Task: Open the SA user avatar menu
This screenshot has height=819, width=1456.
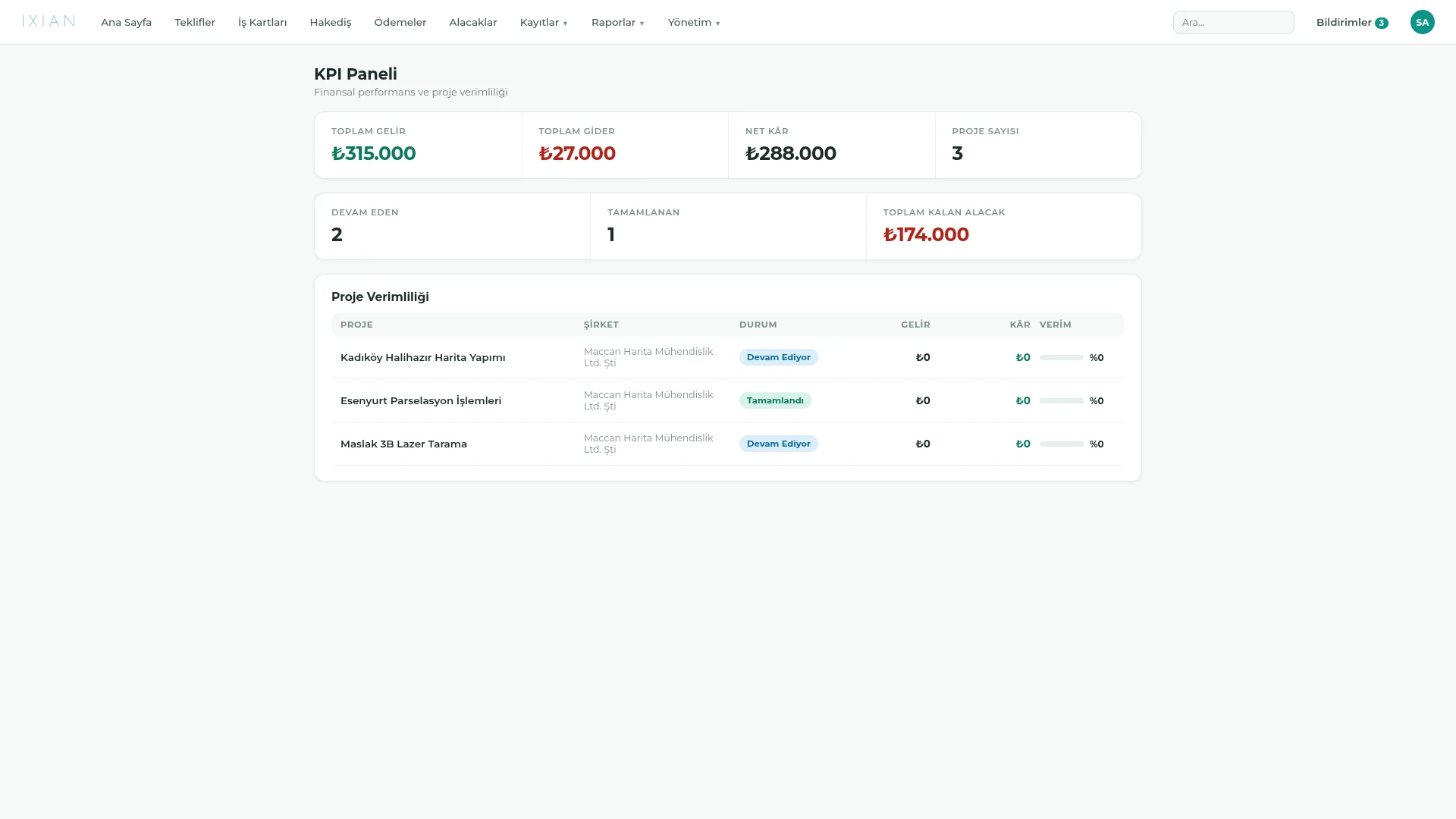Action: click(1422, 22)
